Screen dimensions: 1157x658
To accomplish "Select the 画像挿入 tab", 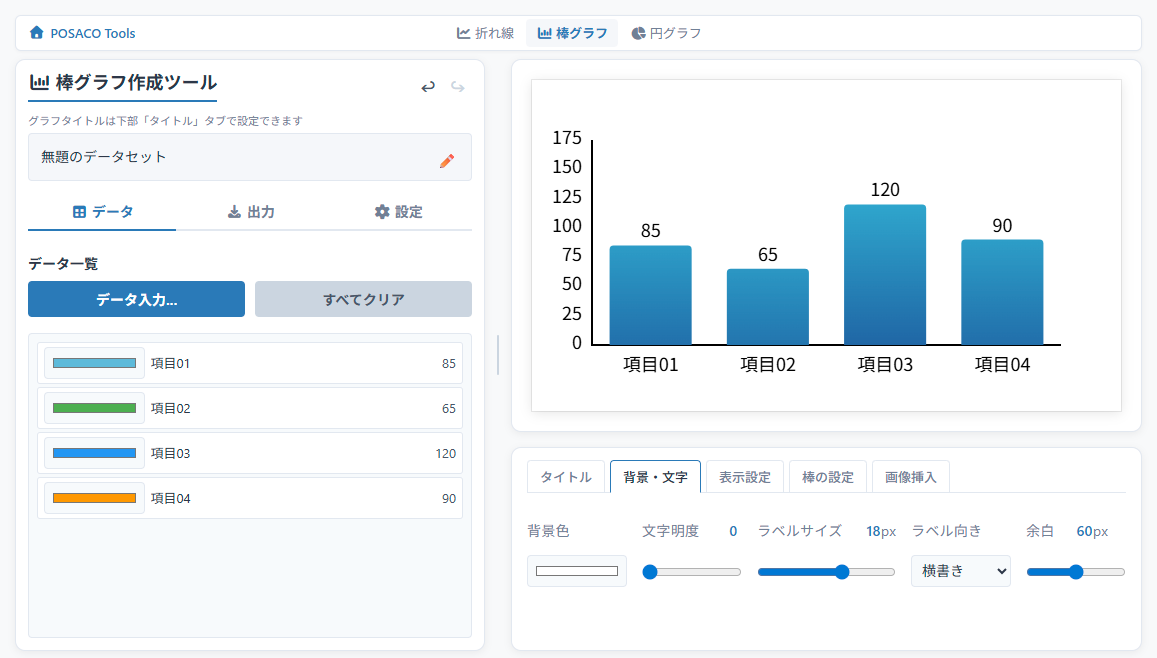I will coord(910,477).
